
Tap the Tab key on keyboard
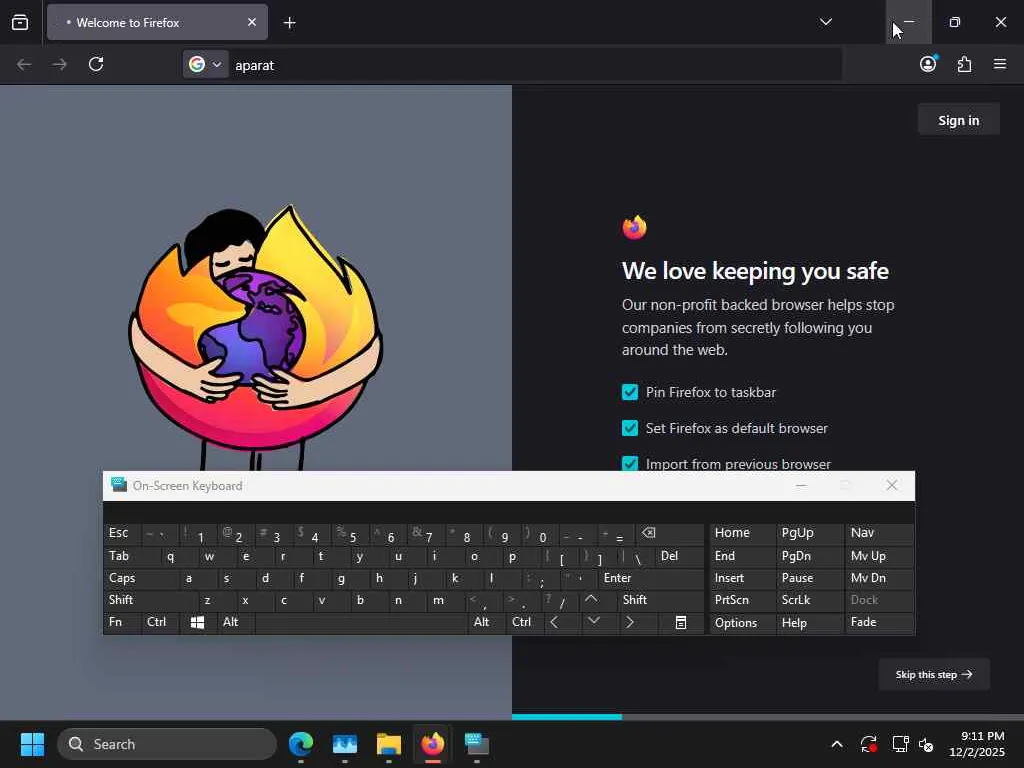click(131, 556)
